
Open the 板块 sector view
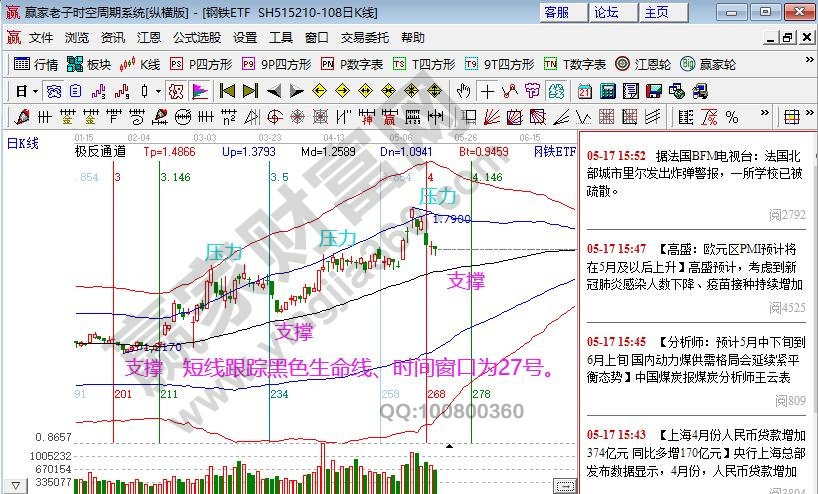coord(88,64)
